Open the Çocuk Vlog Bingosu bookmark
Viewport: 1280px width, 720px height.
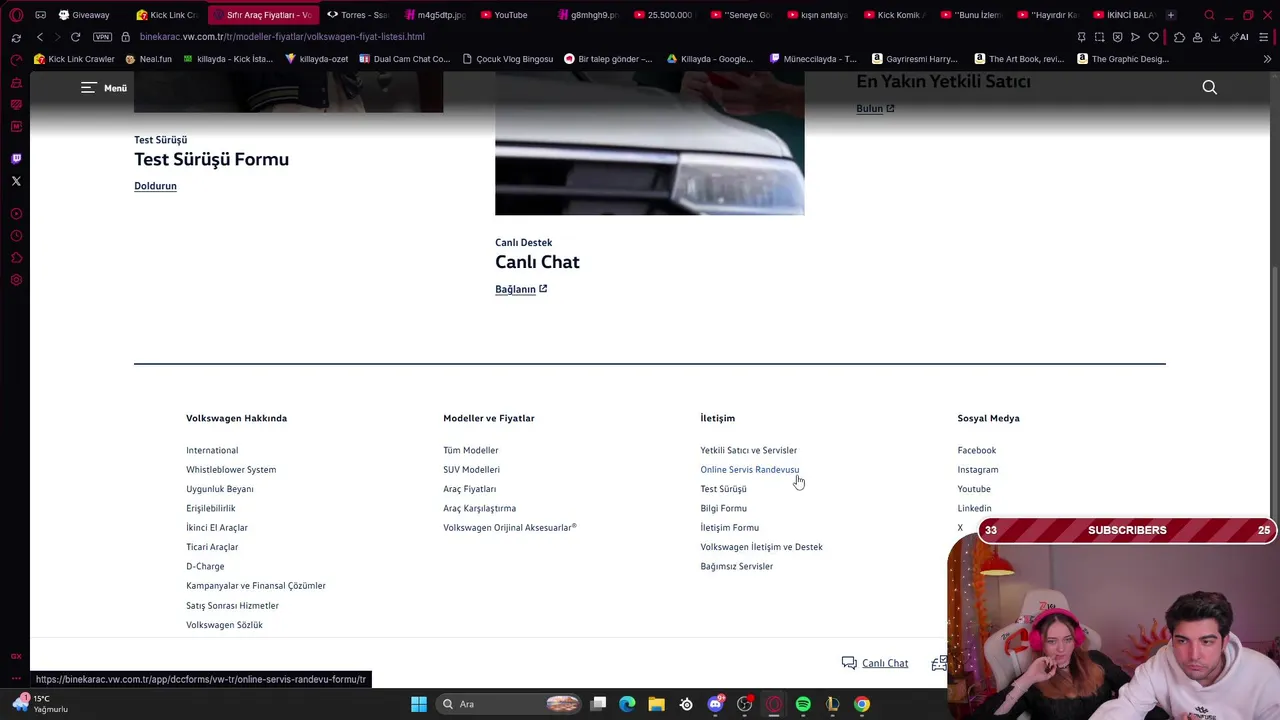click(x=507, y=59)
